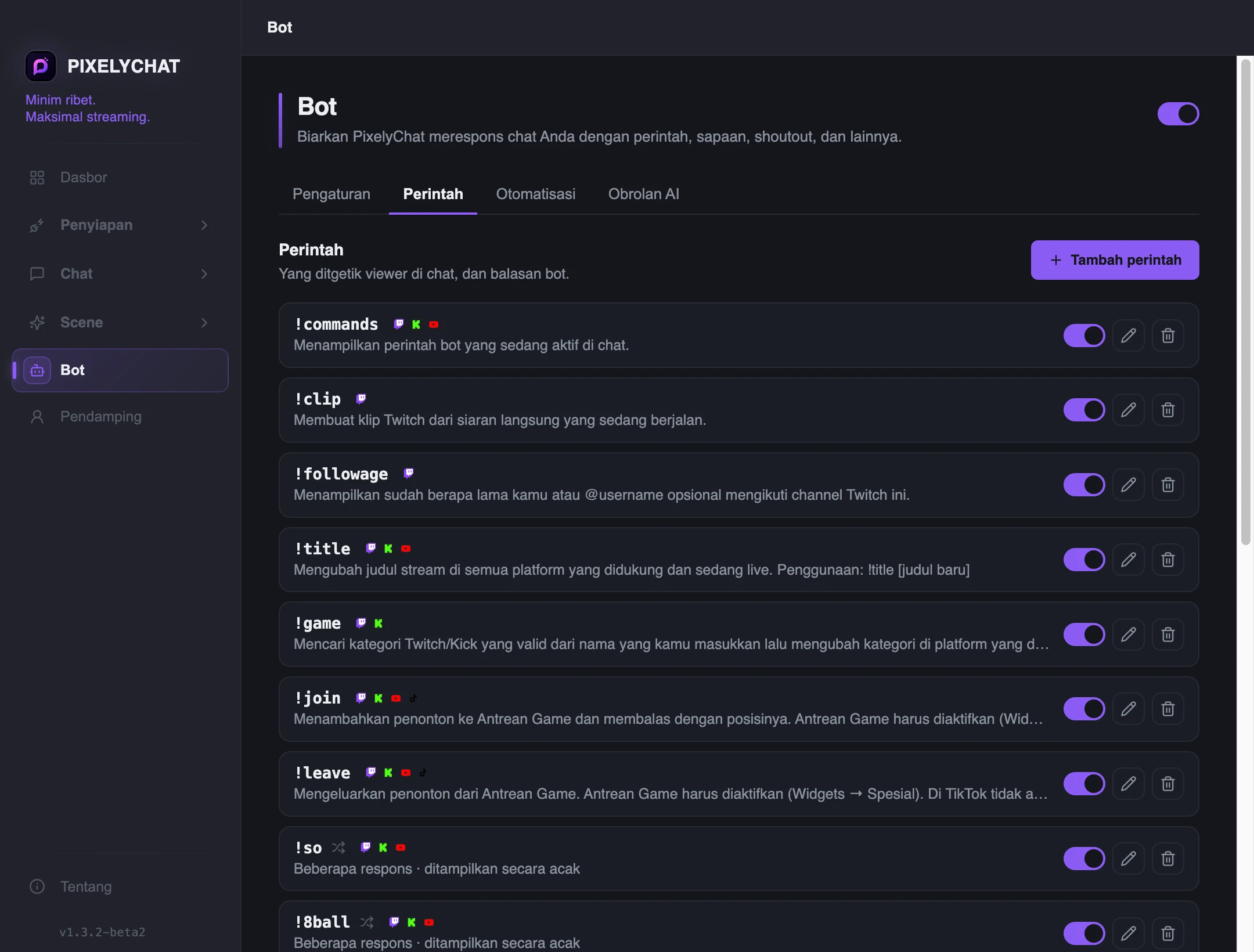Delete the !game command
Viewport: 1254px width, 952px height.
pyautogui.click(x=1167, y=634)
